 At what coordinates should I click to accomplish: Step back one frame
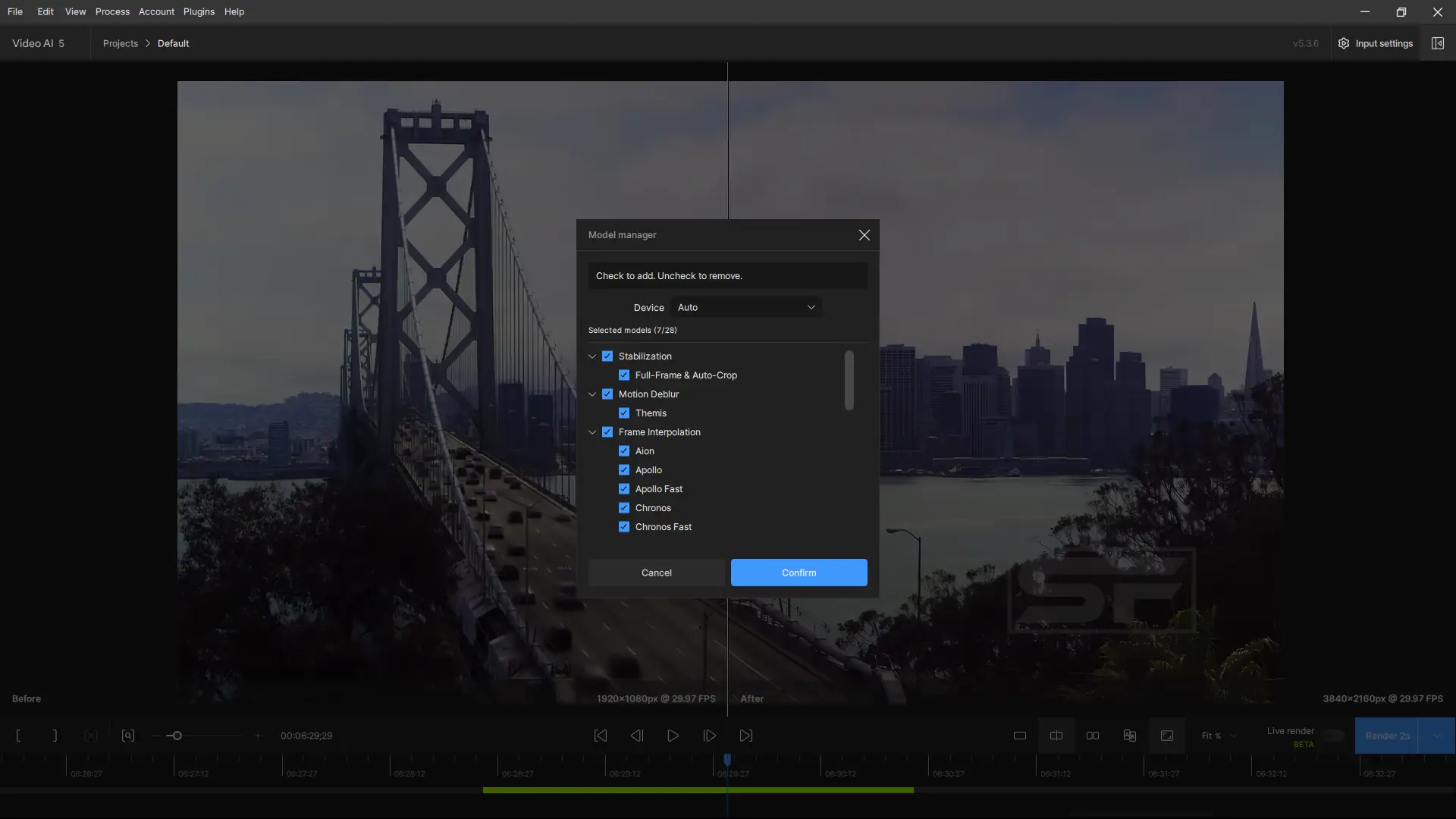636,736
